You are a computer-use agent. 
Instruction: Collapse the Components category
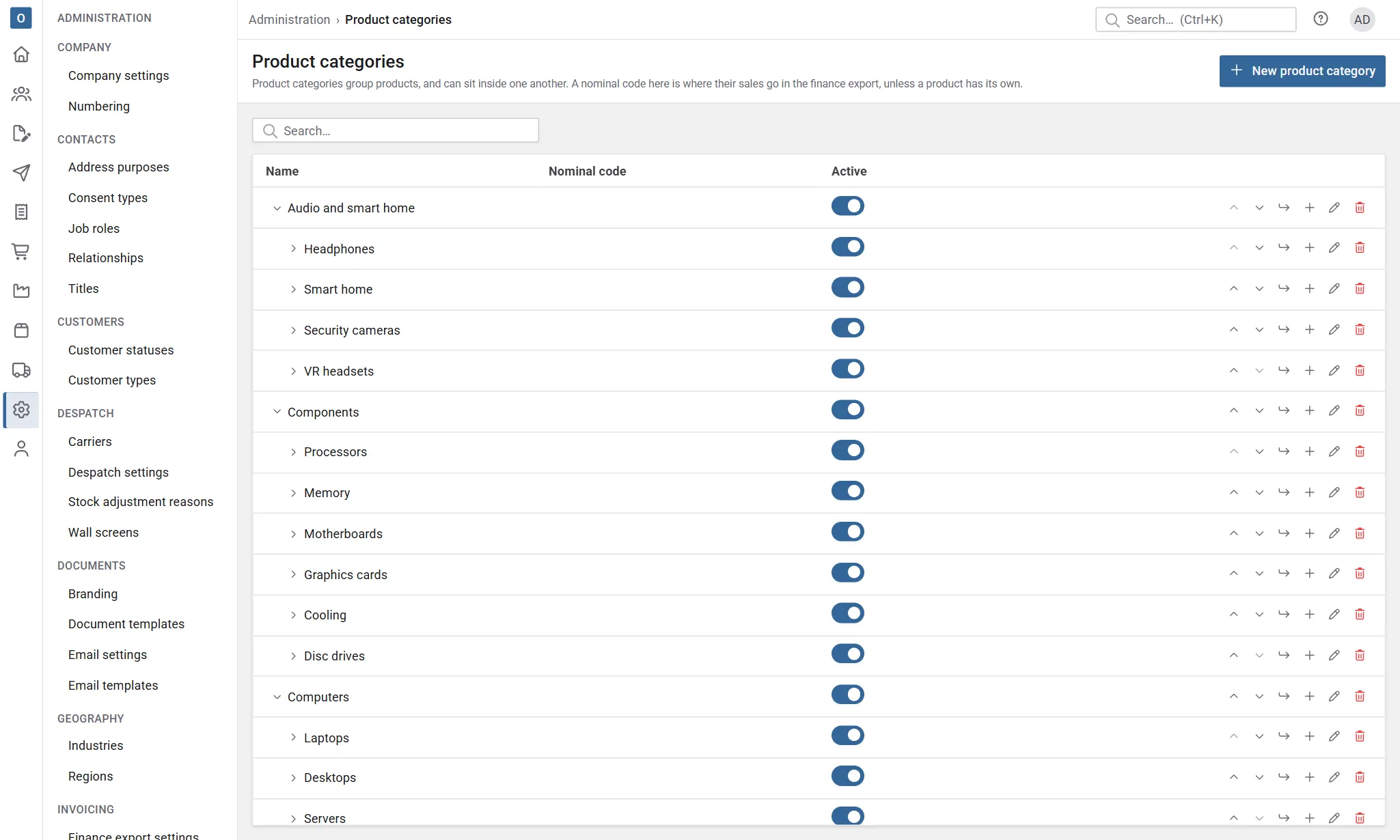tap(277, 412)
